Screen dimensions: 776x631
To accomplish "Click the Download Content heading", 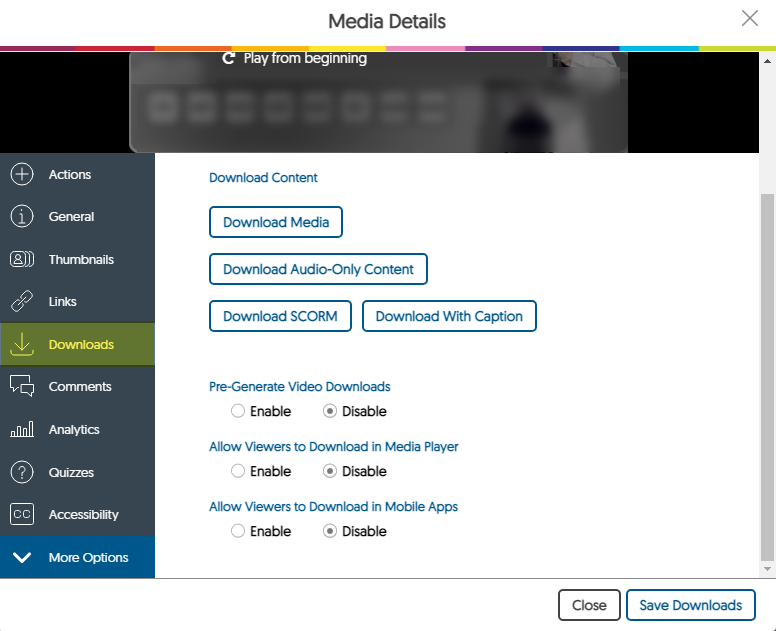I will pos(263,178).
